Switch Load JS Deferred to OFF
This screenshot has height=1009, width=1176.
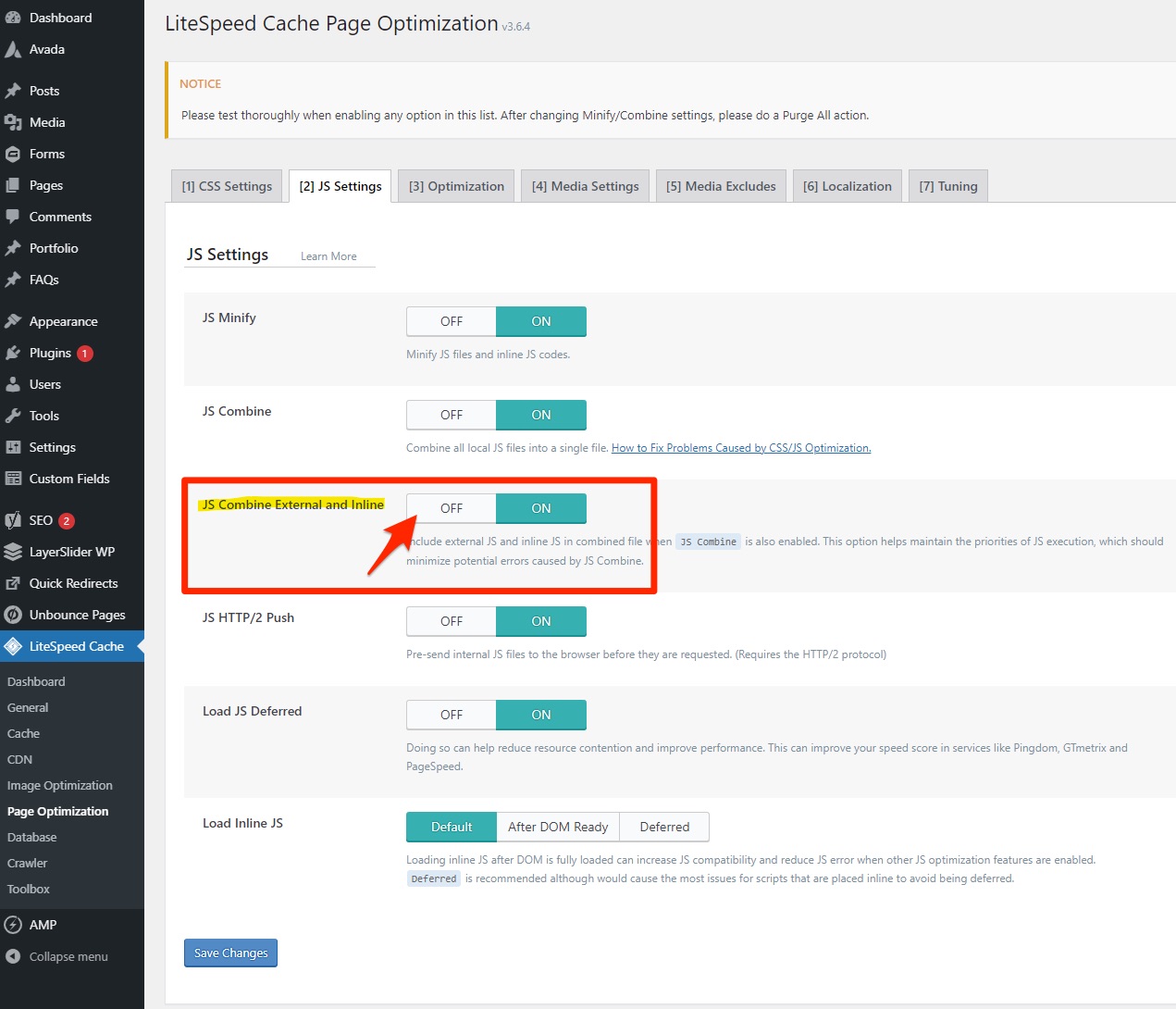452,715
